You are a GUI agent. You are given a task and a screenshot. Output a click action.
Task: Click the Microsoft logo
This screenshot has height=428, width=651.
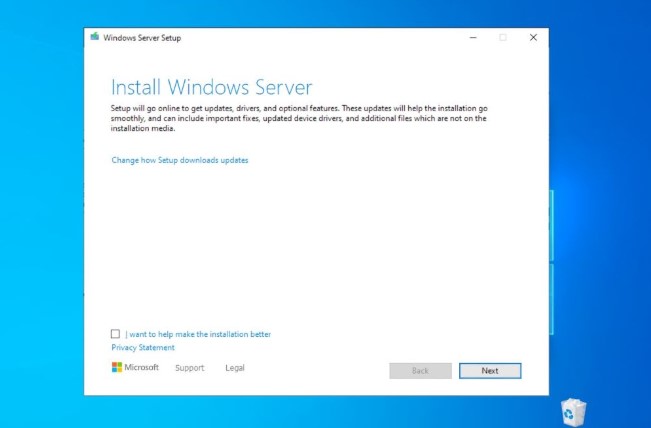tap(135, 367)
